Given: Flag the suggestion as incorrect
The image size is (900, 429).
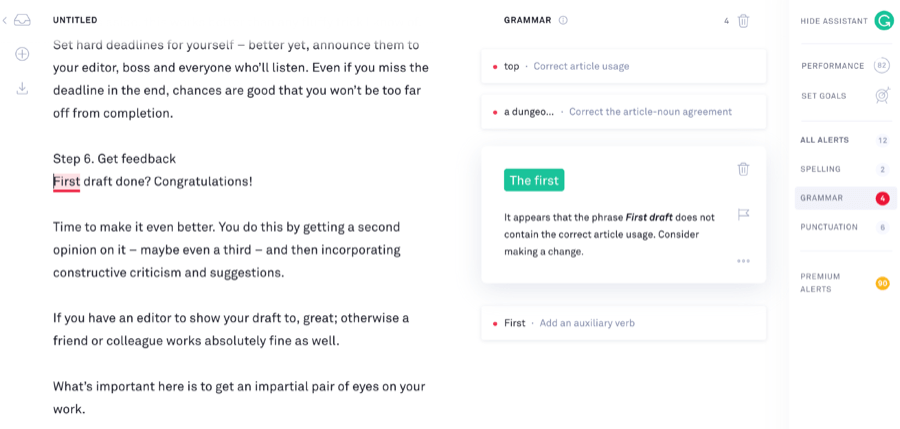Looking at the screenshot, I should [743, 215].
